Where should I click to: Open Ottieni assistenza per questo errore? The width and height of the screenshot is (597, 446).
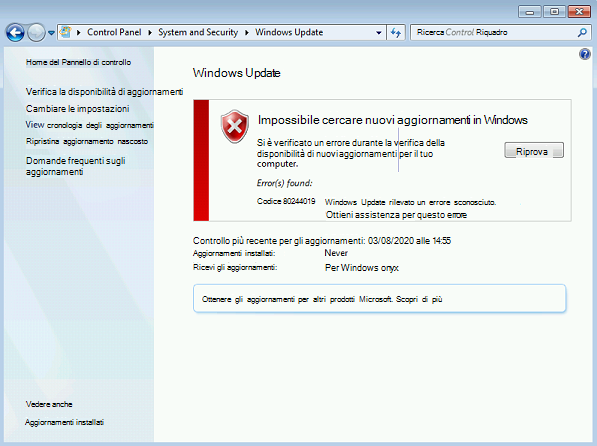pyautogui.click(x=396, y=215)
